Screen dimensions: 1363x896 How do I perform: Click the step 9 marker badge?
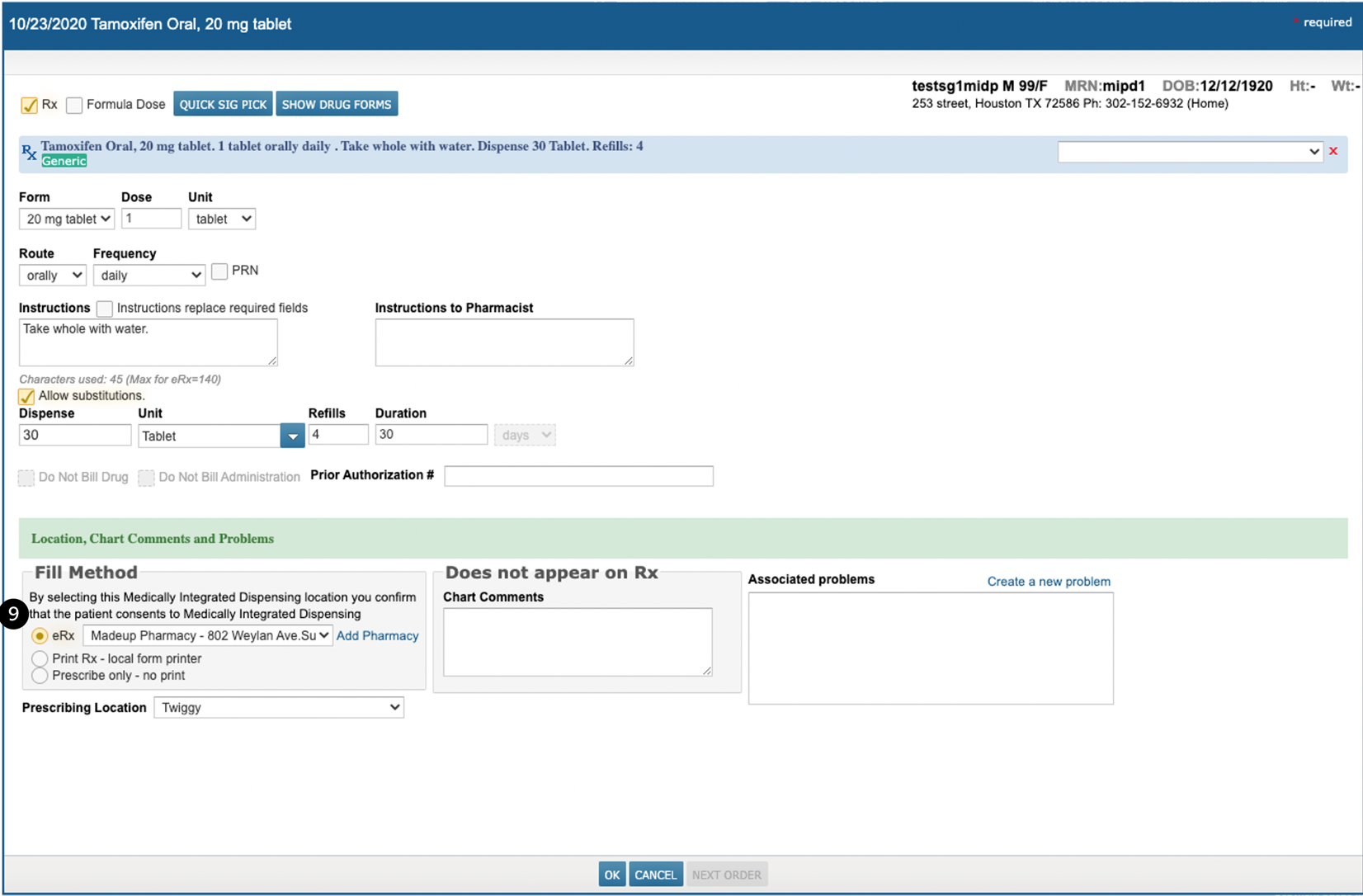14,614
